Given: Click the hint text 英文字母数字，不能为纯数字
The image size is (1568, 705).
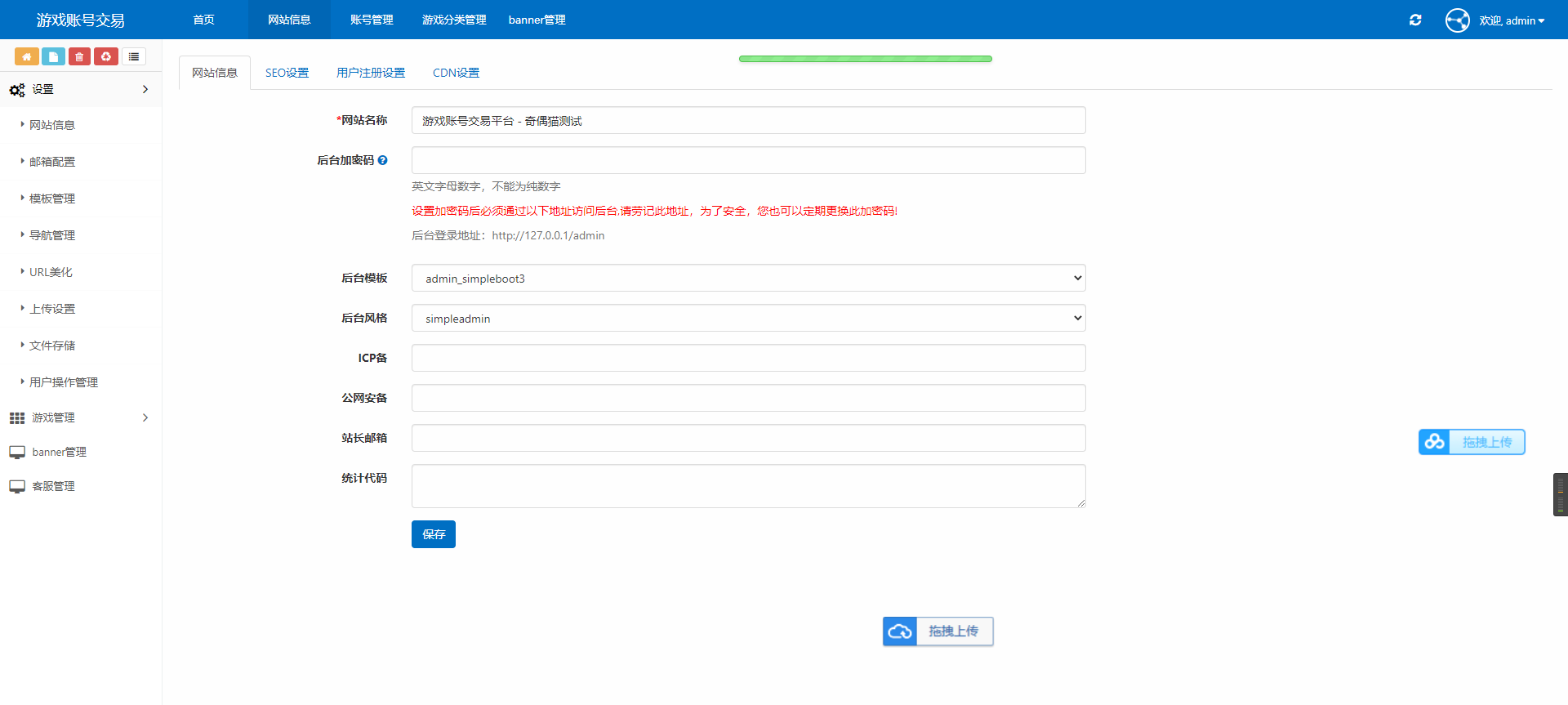Looking at the screenshot, I should click(486, 186).
